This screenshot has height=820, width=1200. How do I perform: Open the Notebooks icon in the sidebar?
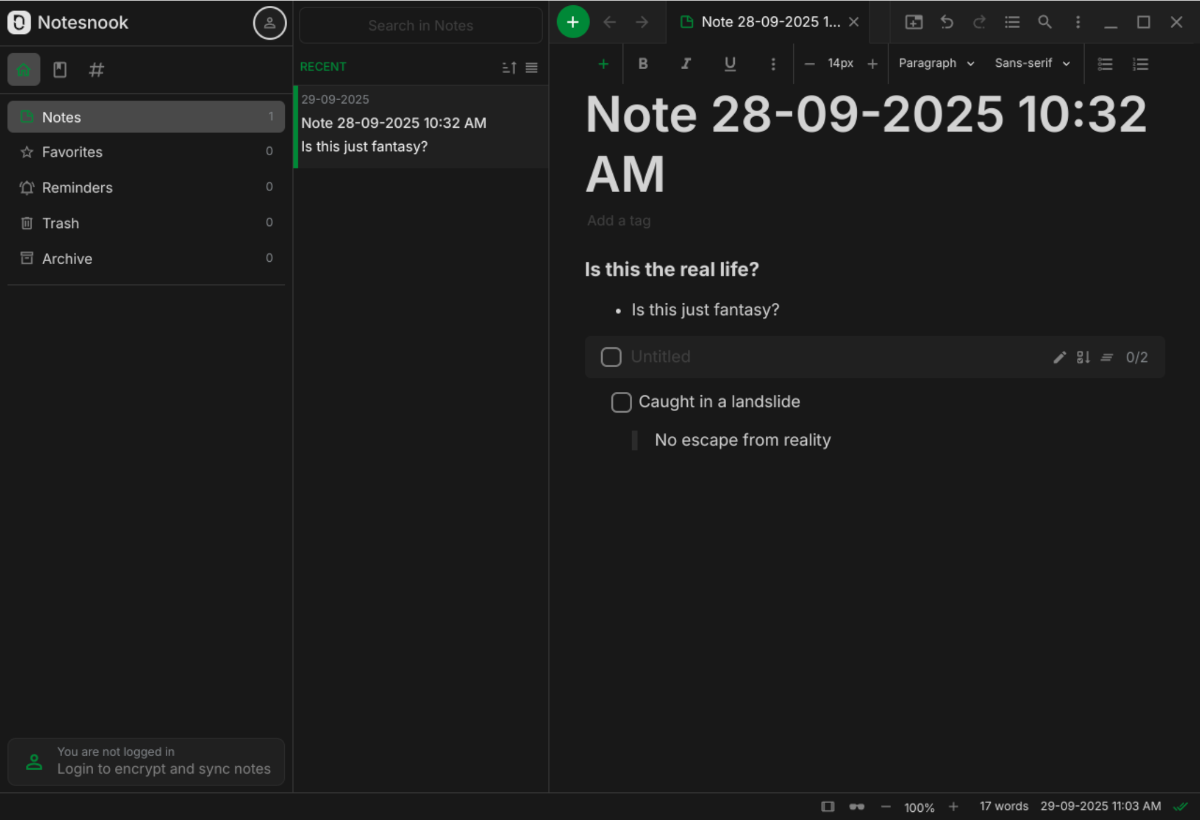click(60, 70)
